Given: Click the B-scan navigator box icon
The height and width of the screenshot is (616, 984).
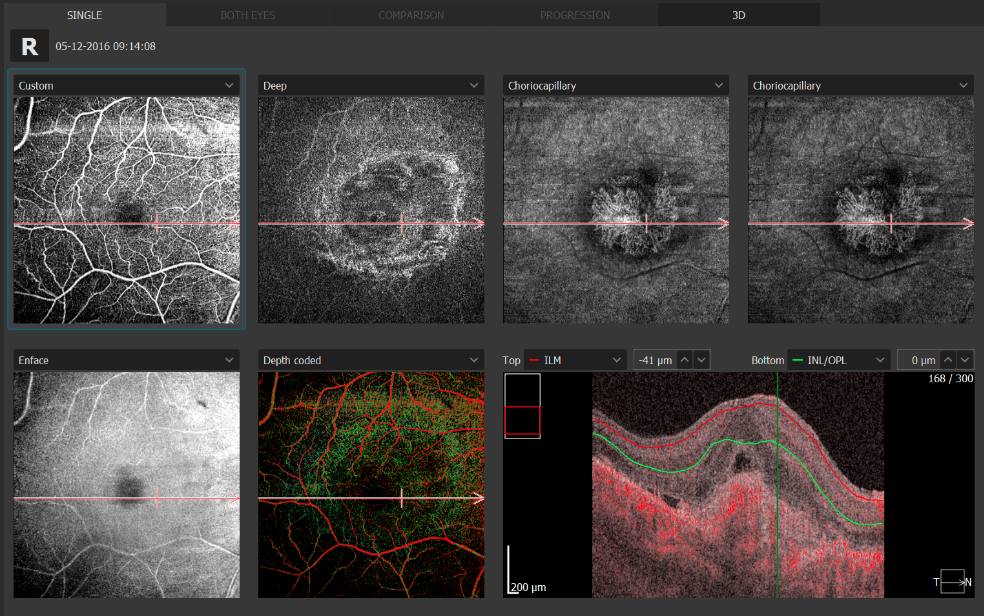Looking at the screenshot, I should [522, 406].
